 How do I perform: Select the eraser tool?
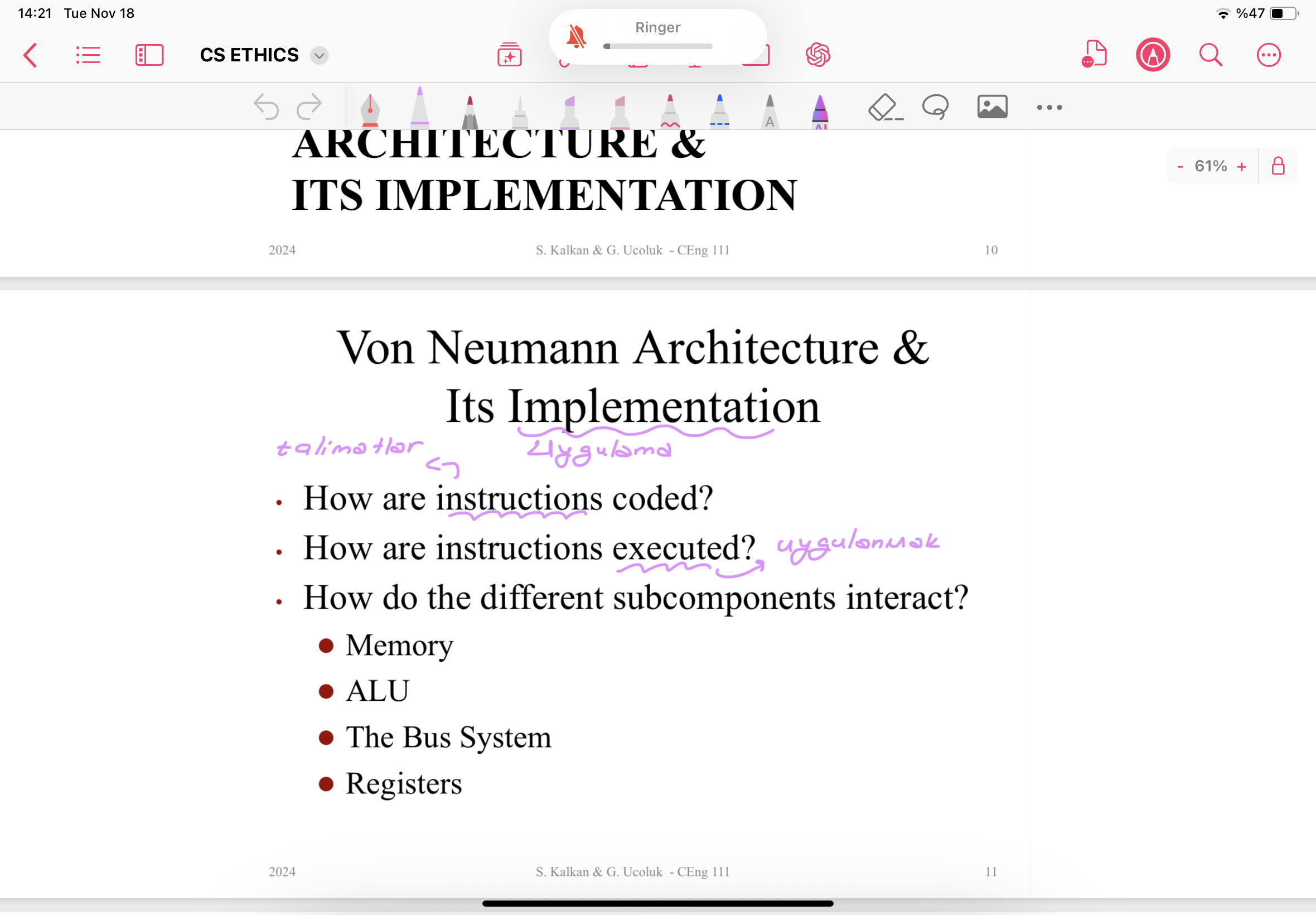pyautogui.click(x=885, y=107)
